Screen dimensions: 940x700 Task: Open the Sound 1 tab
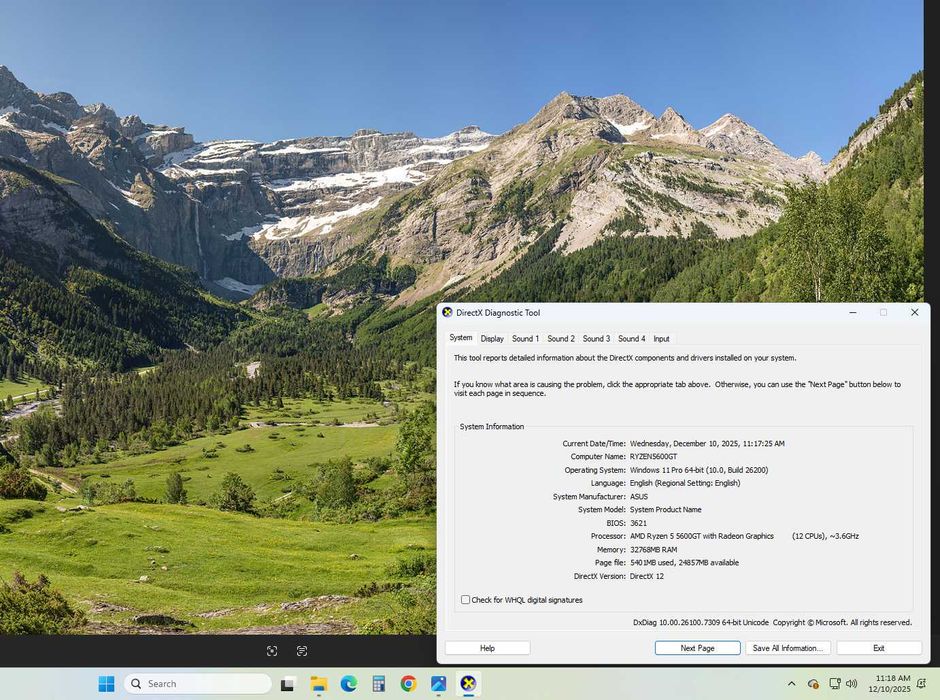pos(526,339)
